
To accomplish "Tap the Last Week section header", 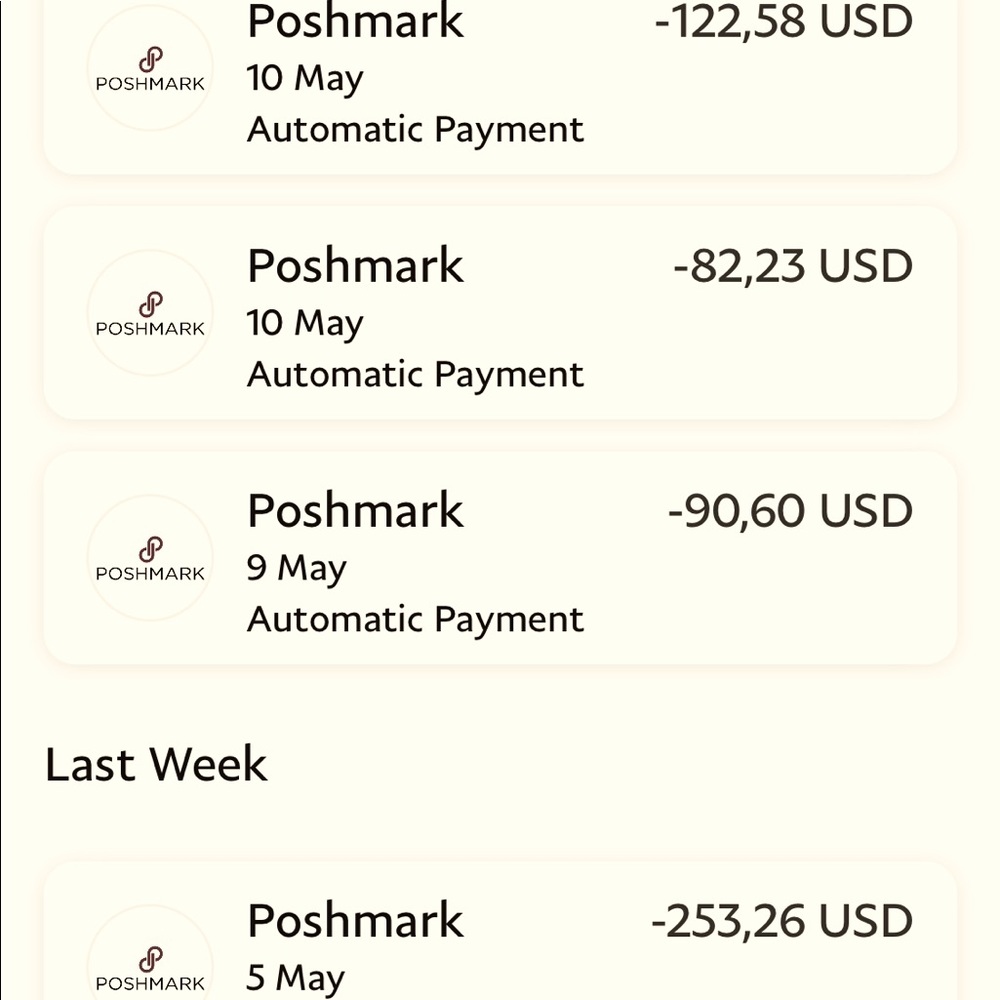I will pos(156,764).
